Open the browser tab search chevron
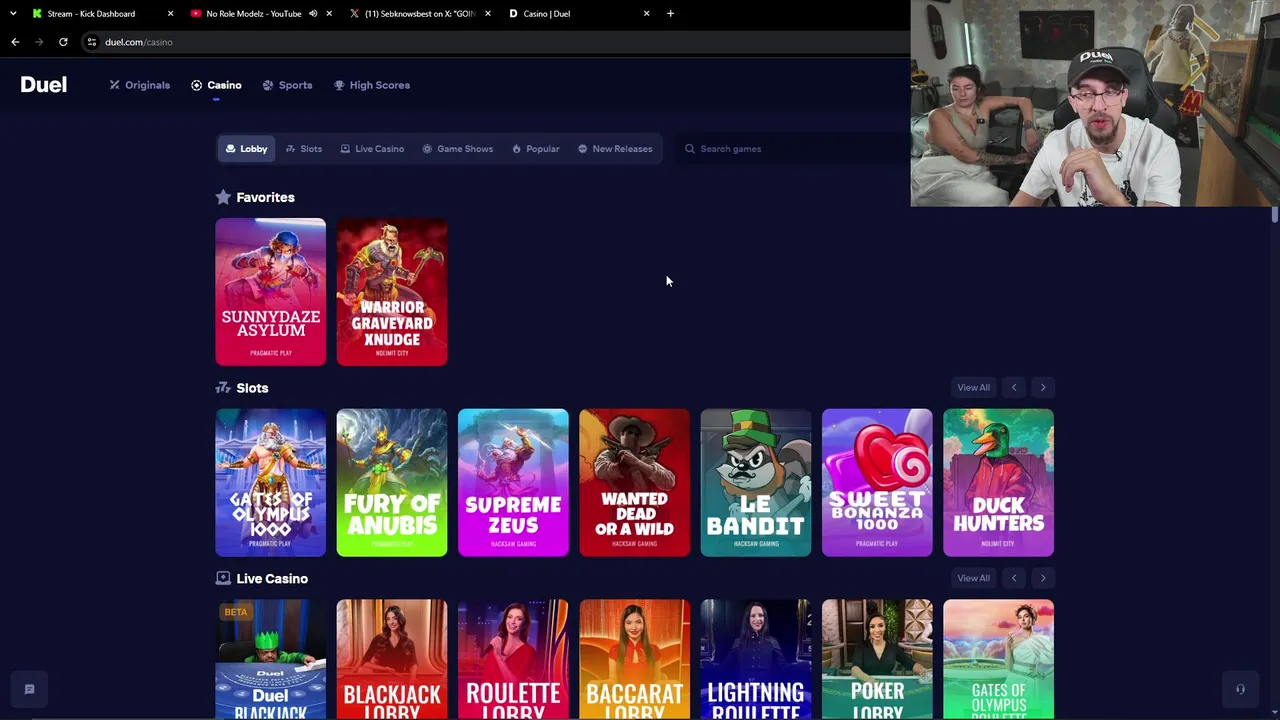This screenshot has width=1280, height=720. pos(13,14)
